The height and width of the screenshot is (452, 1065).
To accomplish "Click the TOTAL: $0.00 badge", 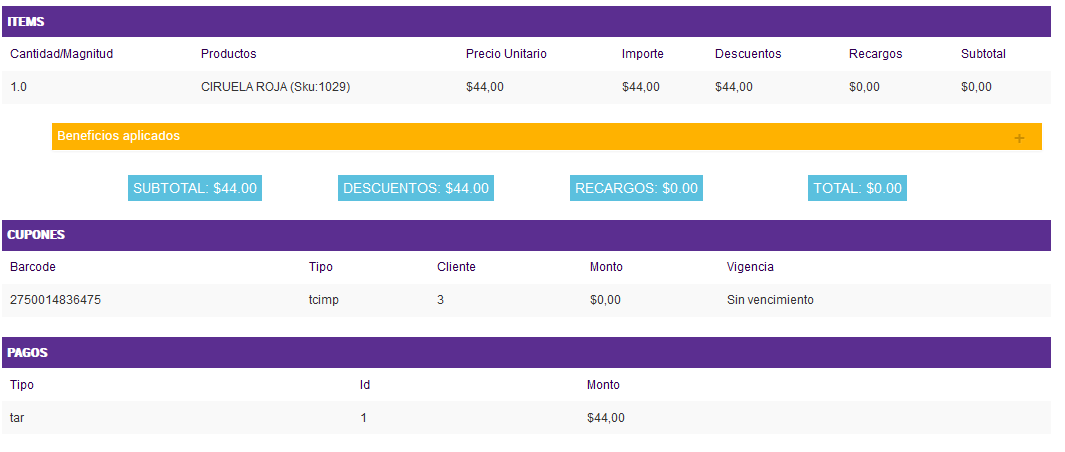I will [857, 188].
